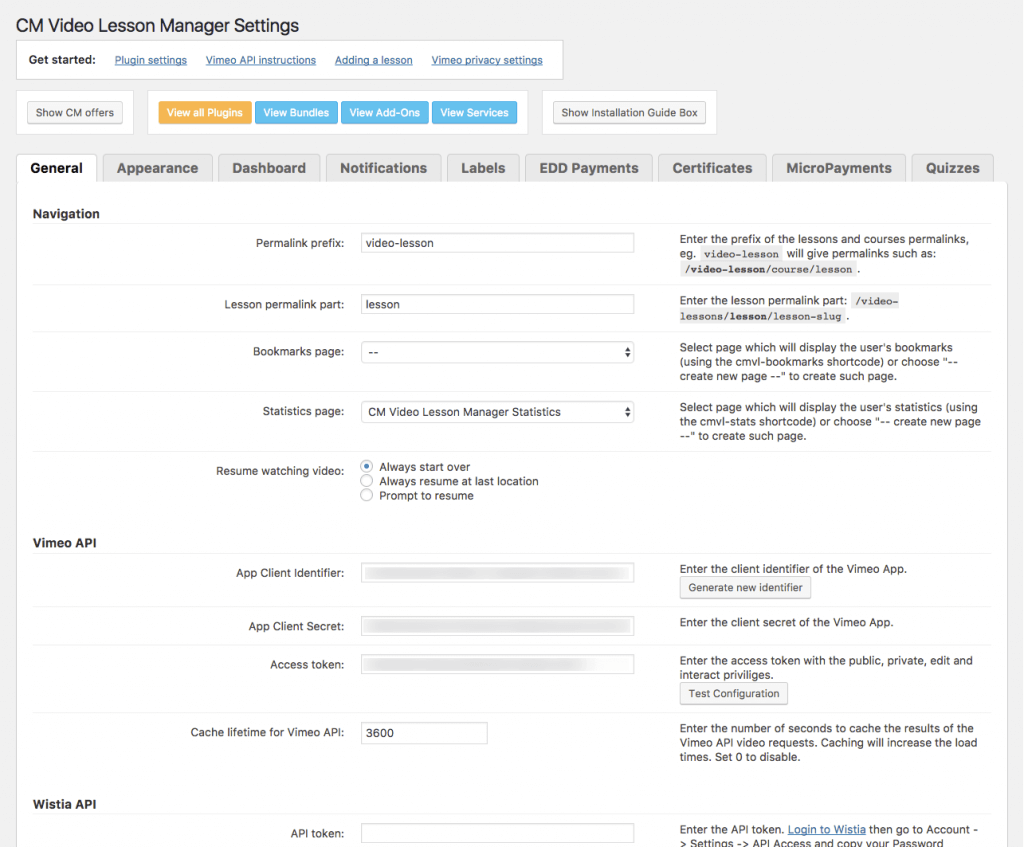Select 'Prompt to resume' radio button

click(x=367, y=495)
